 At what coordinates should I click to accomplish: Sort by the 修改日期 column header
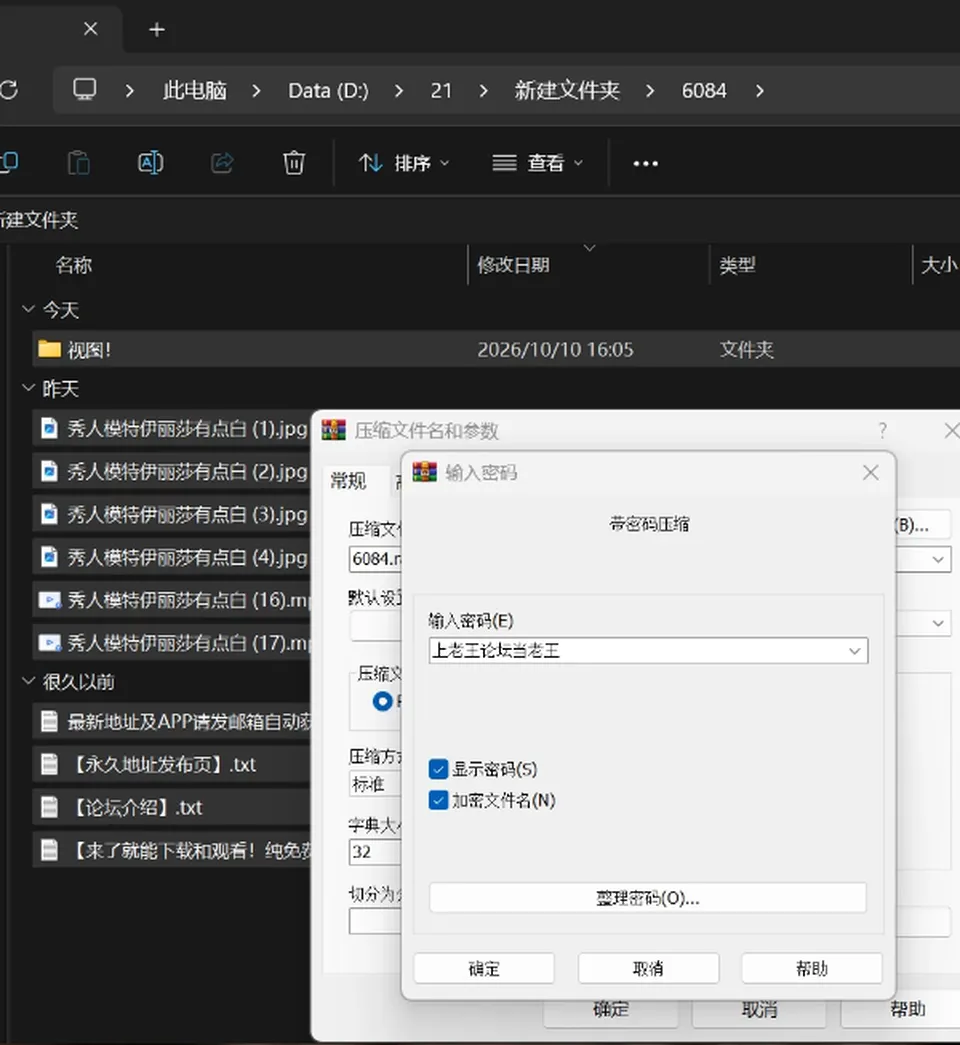(x=513, y=265)
